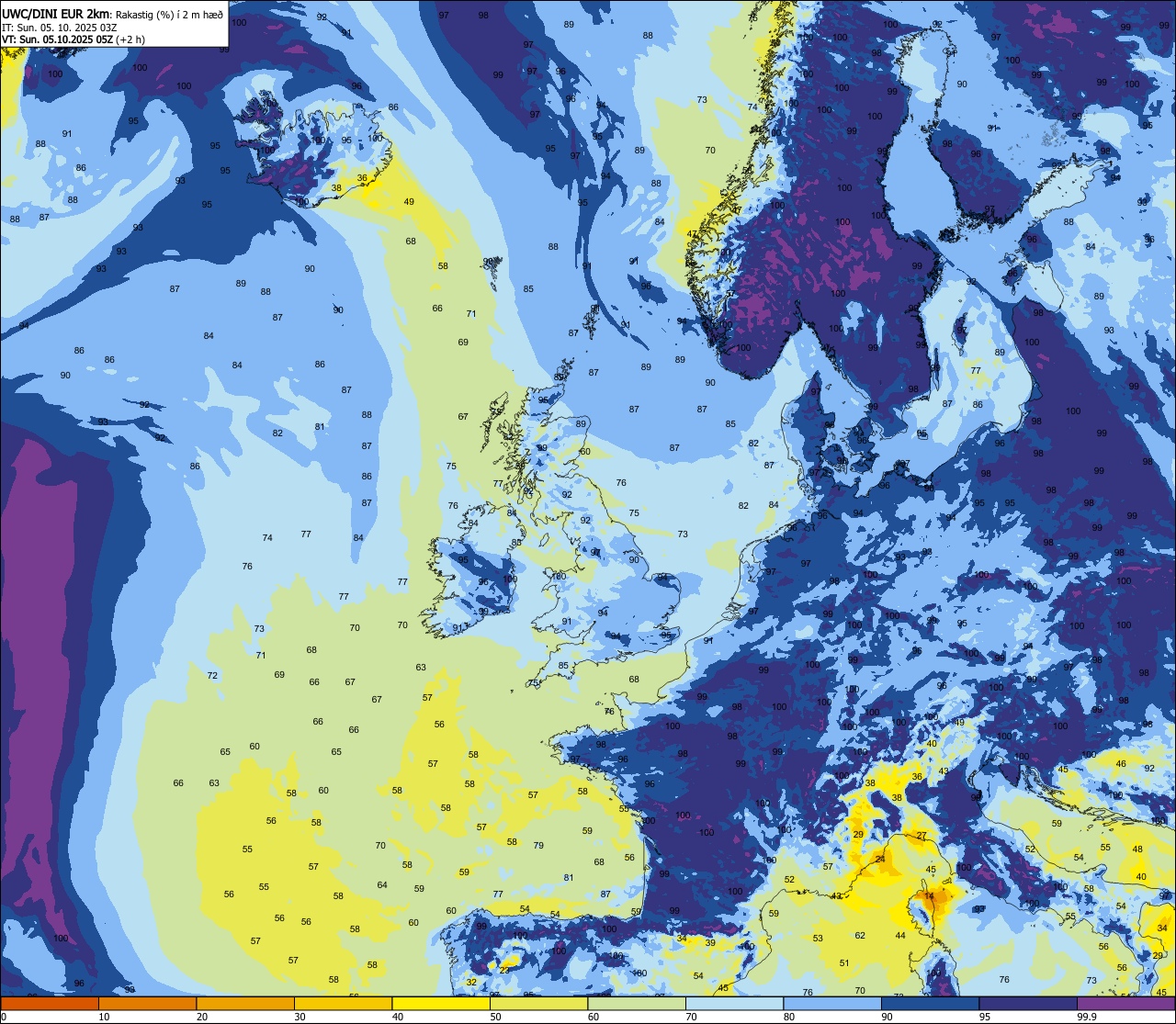1176x1024 pixels.
Task: Click the 20–30 legend color segment
Action: [245, 1003]
